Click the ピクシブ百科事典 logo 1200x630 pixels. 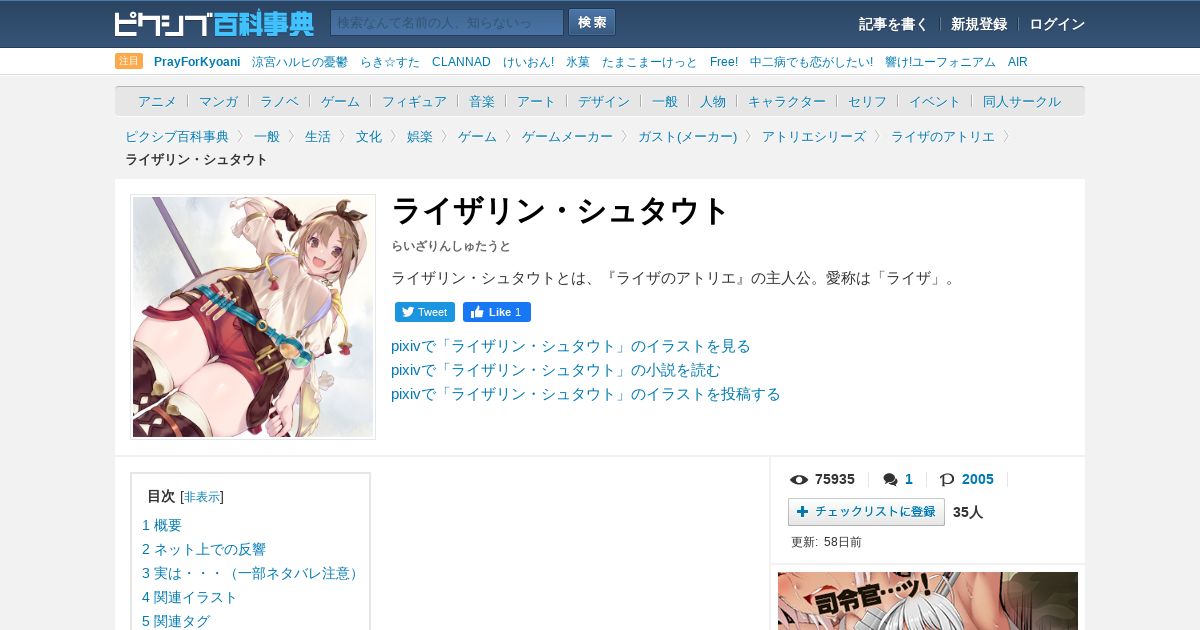pyautogui.click(x=214, y=23)
